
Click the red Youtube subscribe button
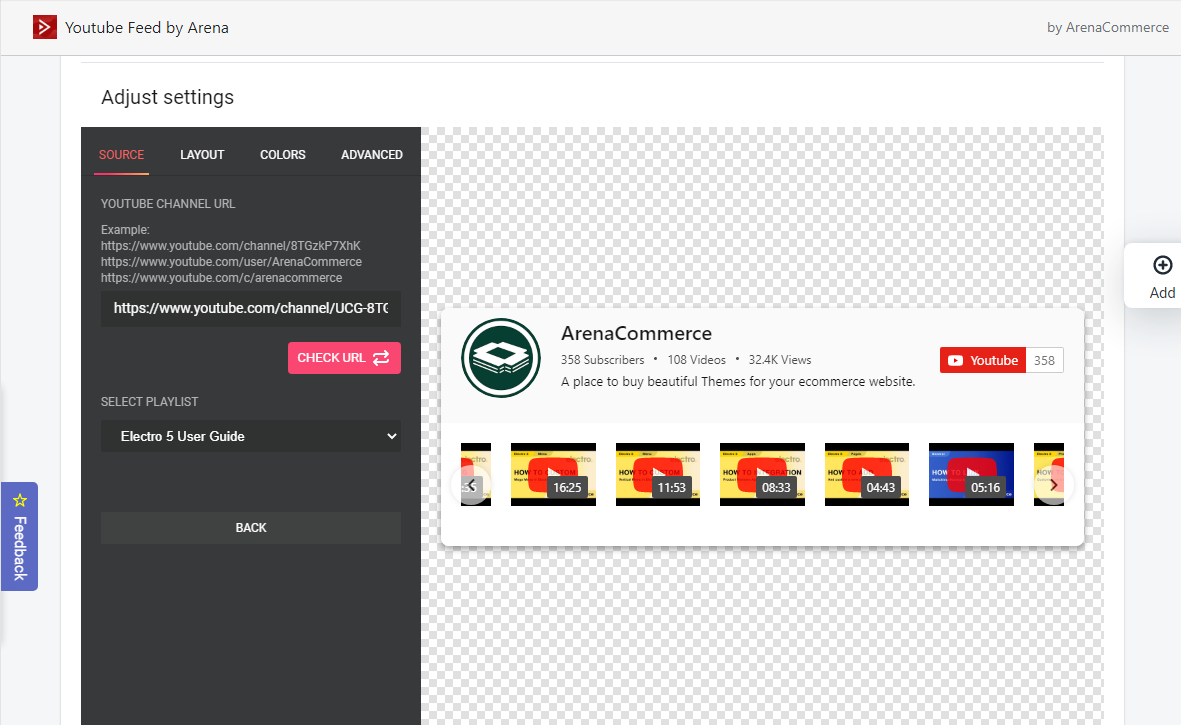[983, 360]
